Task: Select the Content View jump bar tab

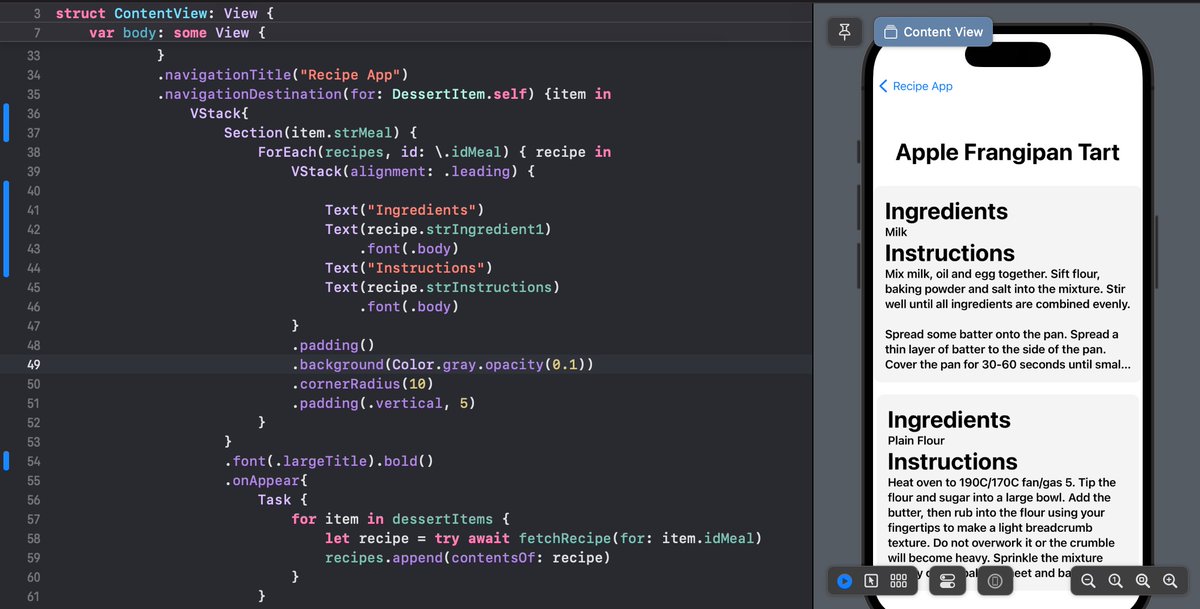Action: (932, 31)
